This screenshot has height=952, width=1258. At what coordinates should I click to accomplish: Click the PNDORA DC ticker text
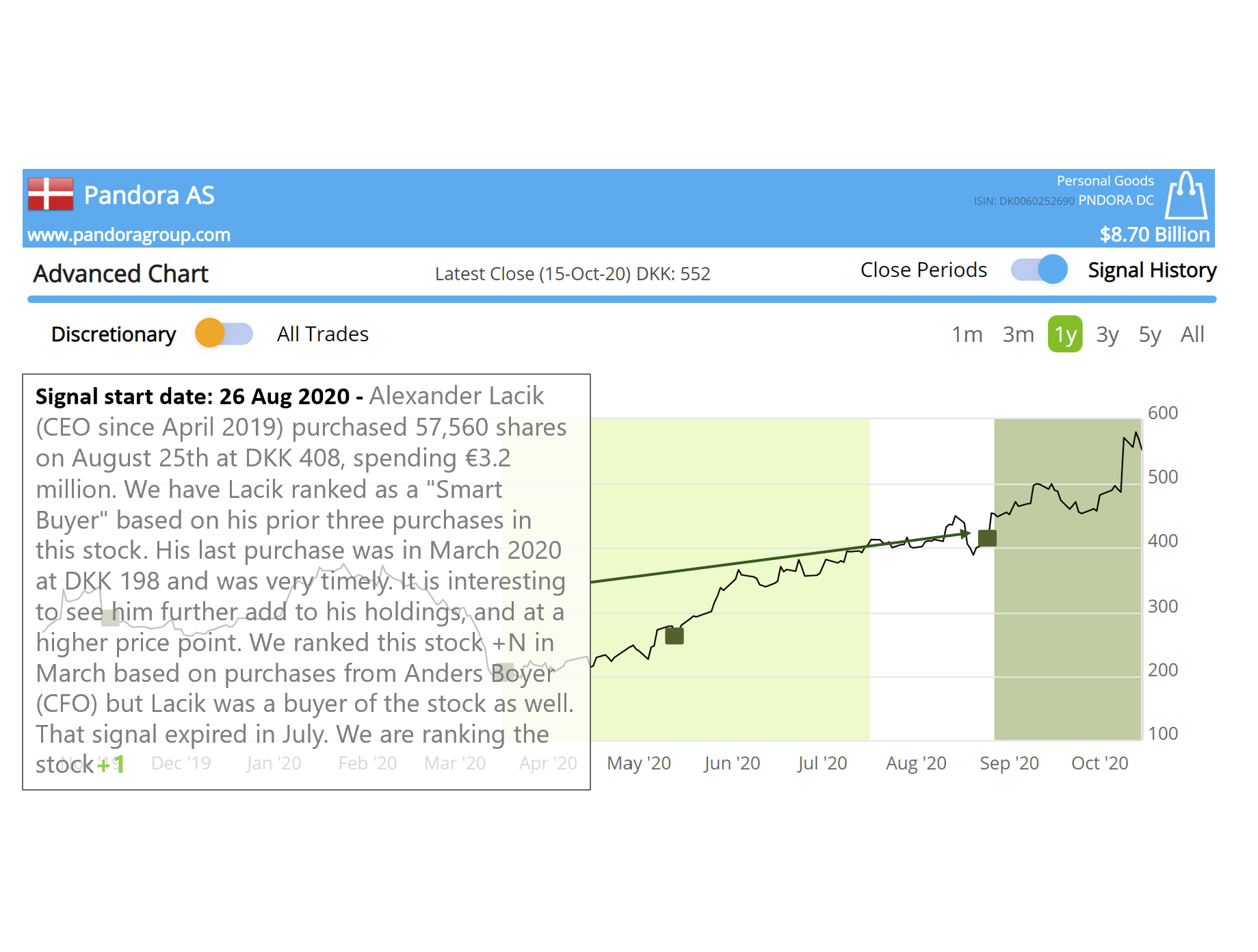(x=1116, y=200)
